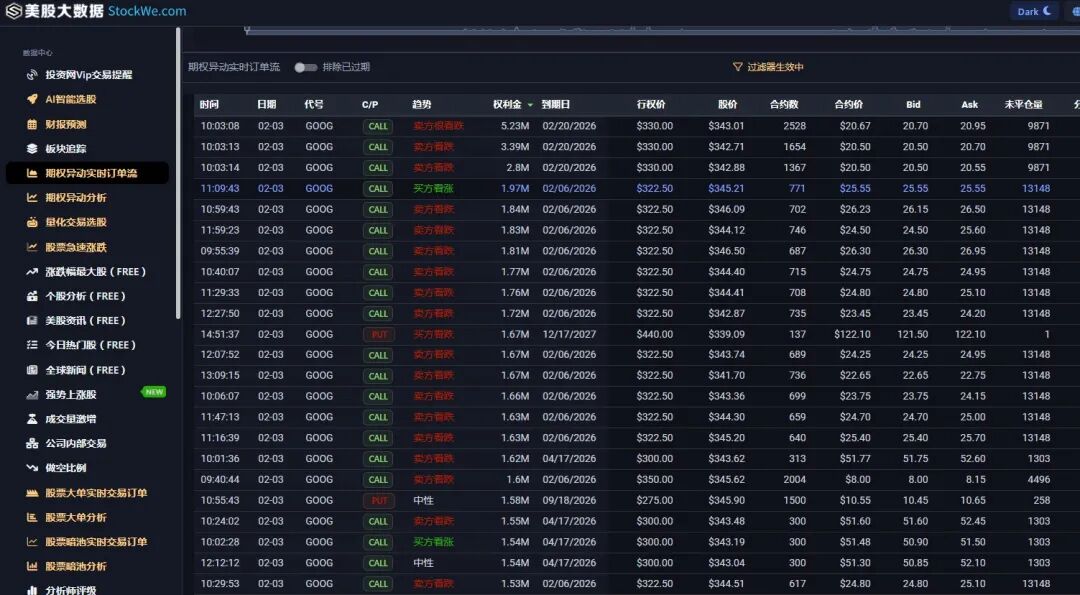Sort by the 未平仓量 column header
This screenshot has width=1080, height=595.
(x=1024, y=105)
